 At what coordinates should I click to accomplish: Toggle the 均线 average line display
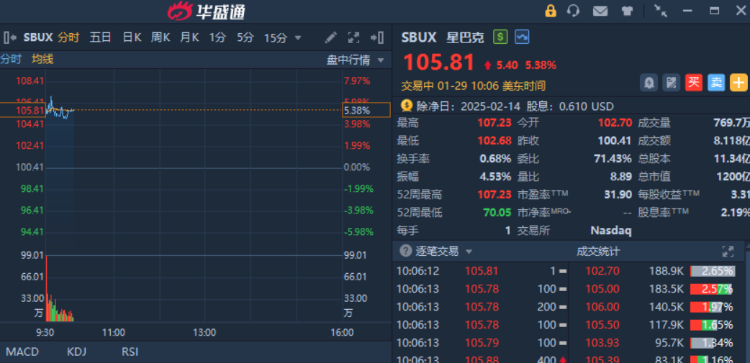pyautogui.click(x=43, y=59)
